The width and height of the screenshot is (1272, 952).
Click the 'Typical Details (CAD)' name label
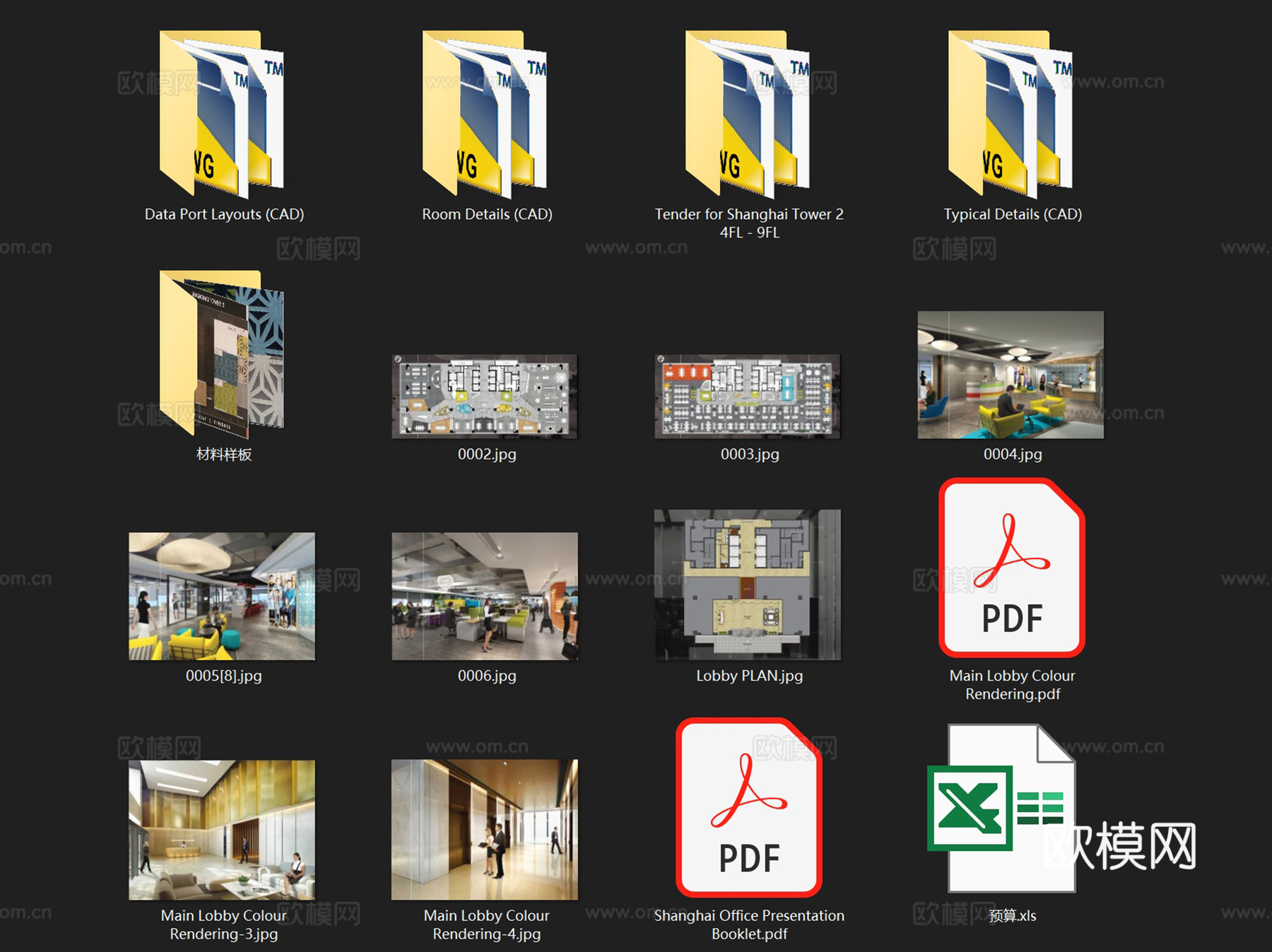tap(1013, 214)
